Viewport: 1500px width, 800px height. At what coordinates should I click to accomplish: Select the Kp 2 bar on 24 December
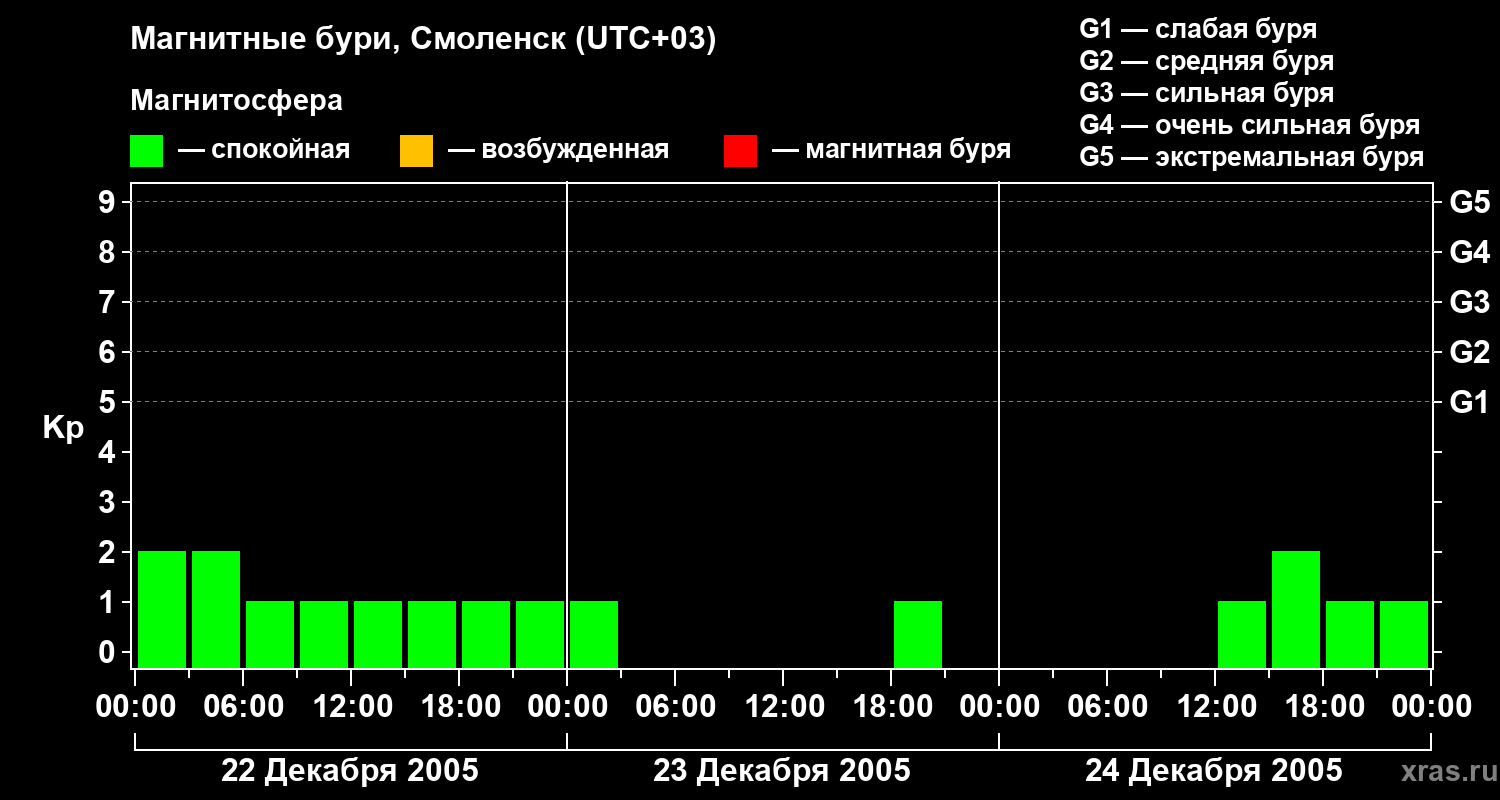pos(1296,609)
